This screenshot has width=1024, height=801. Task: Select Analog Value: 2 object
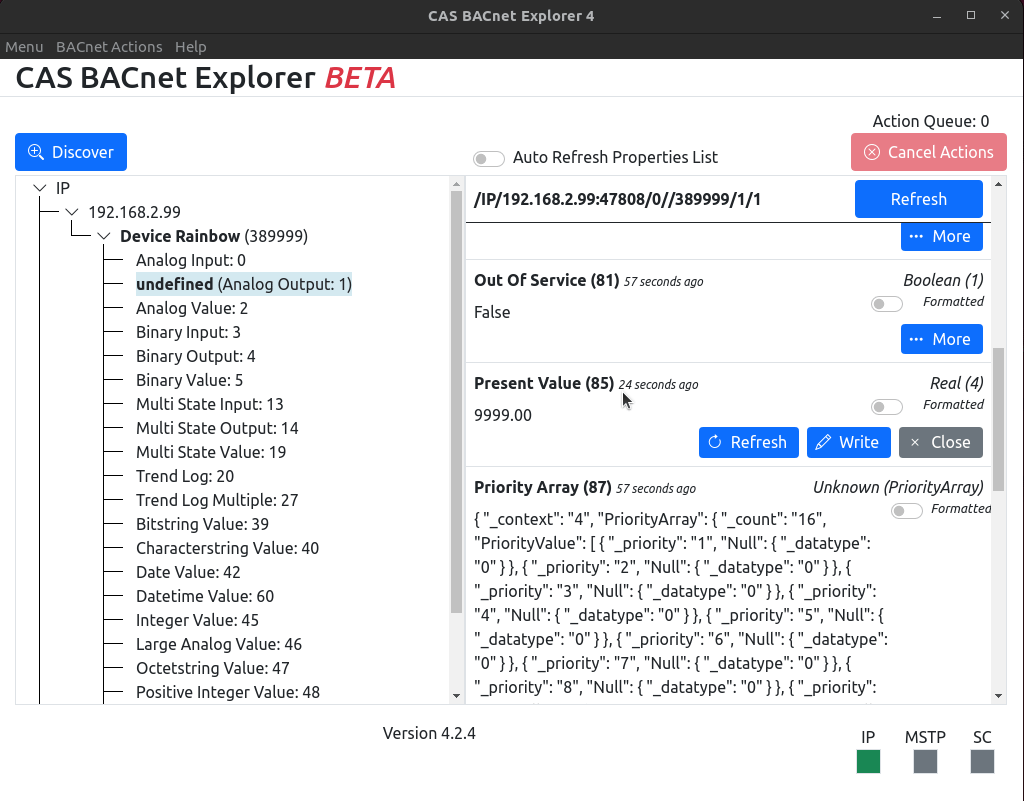[192, 308]
